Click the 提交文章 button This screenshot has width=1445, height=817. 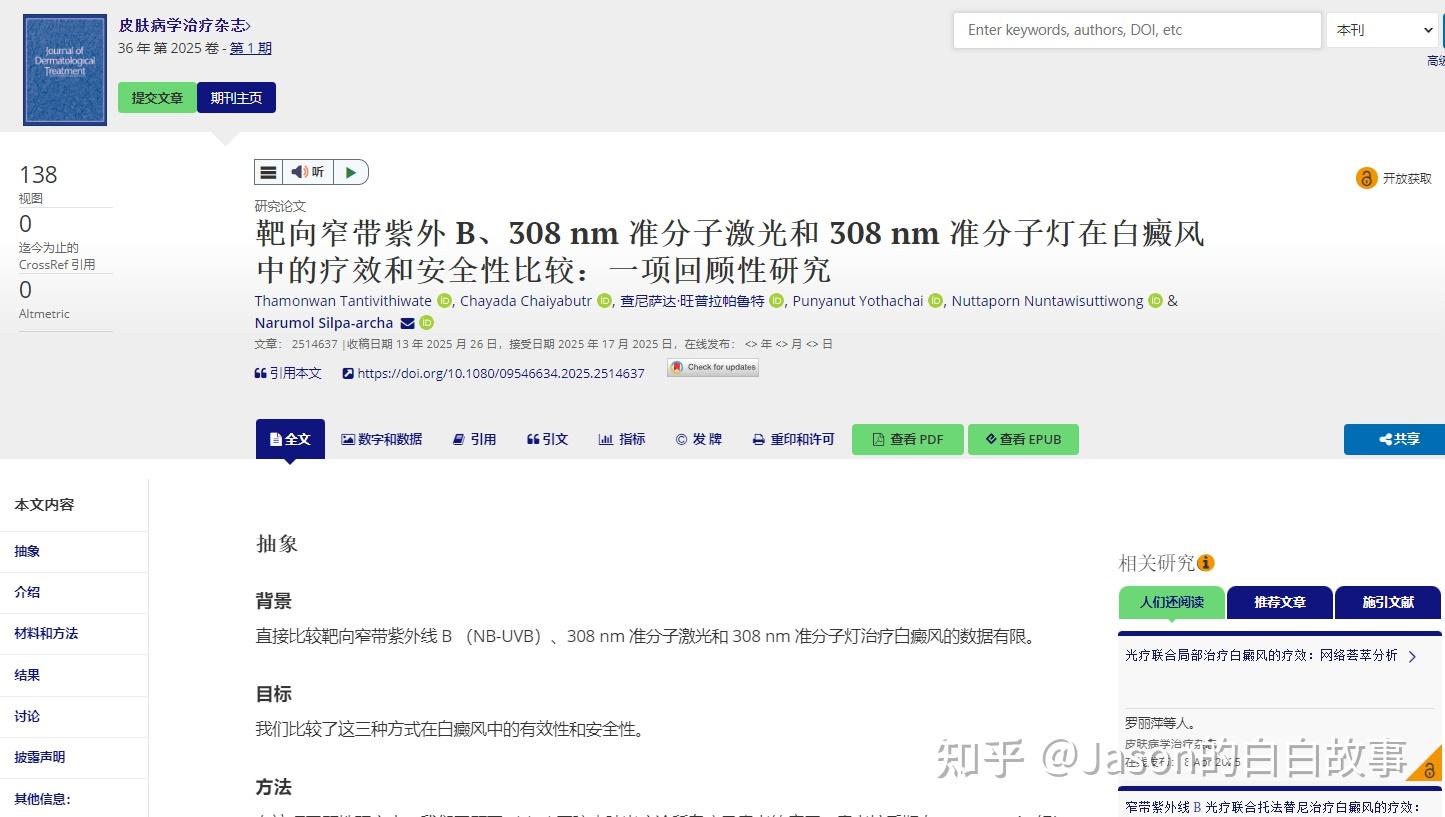[x=156, y=97]
